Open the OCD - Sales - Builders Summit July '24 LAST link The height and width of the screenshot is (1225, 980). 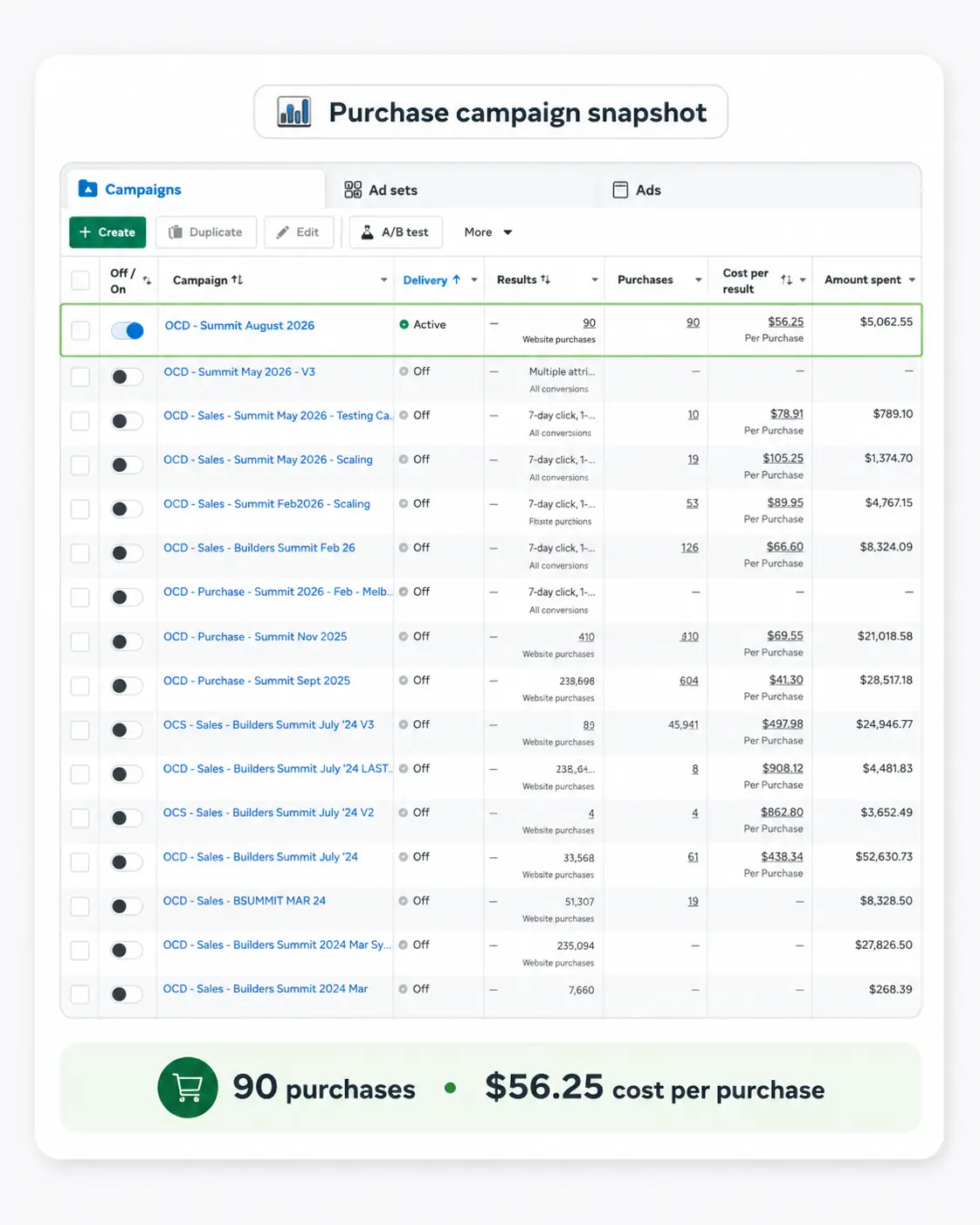click(x=278, y=769)
